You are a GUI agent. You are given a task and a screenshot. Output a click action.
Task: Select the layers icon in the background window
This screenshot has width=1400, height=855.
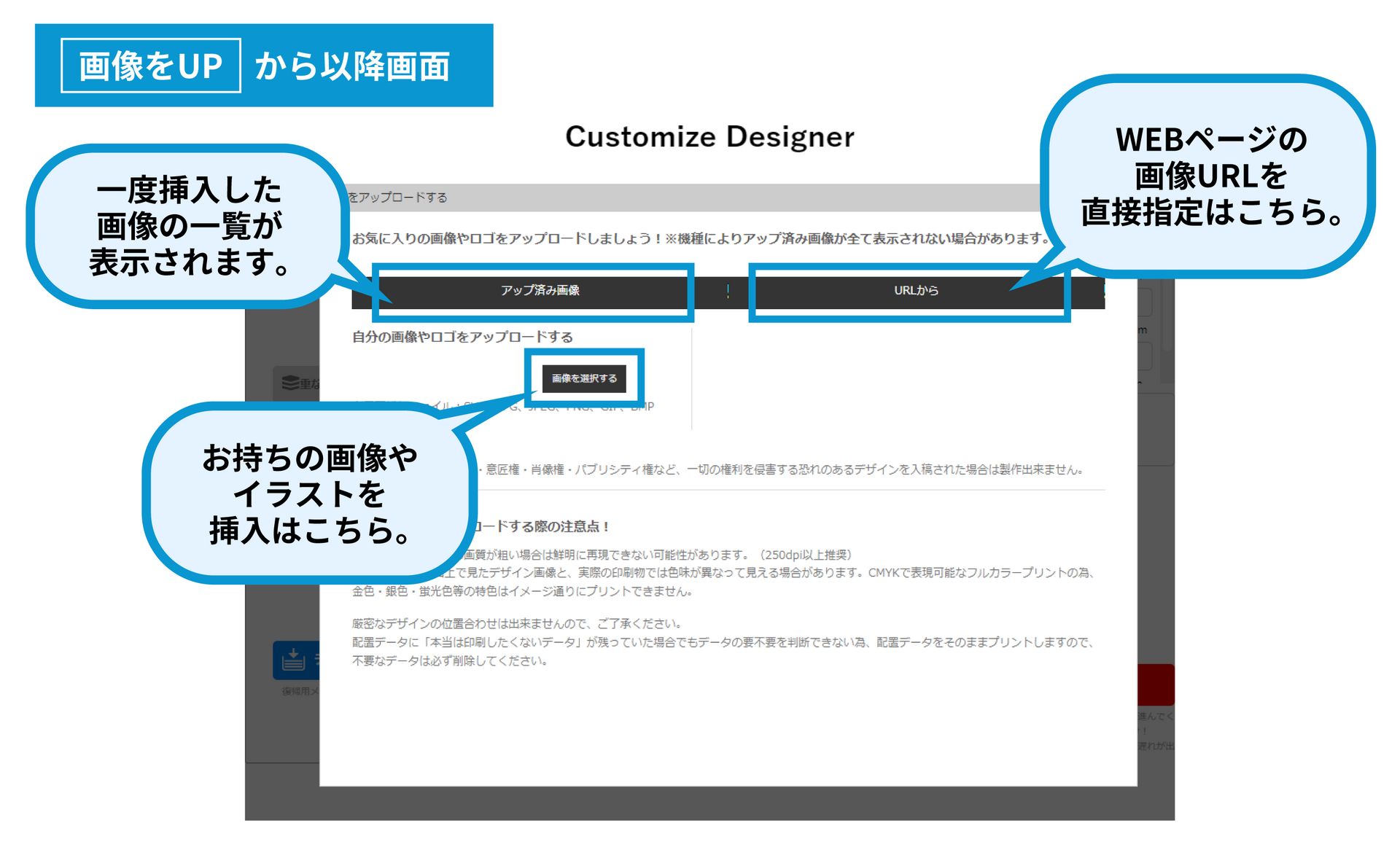click(x=290, y=383)
